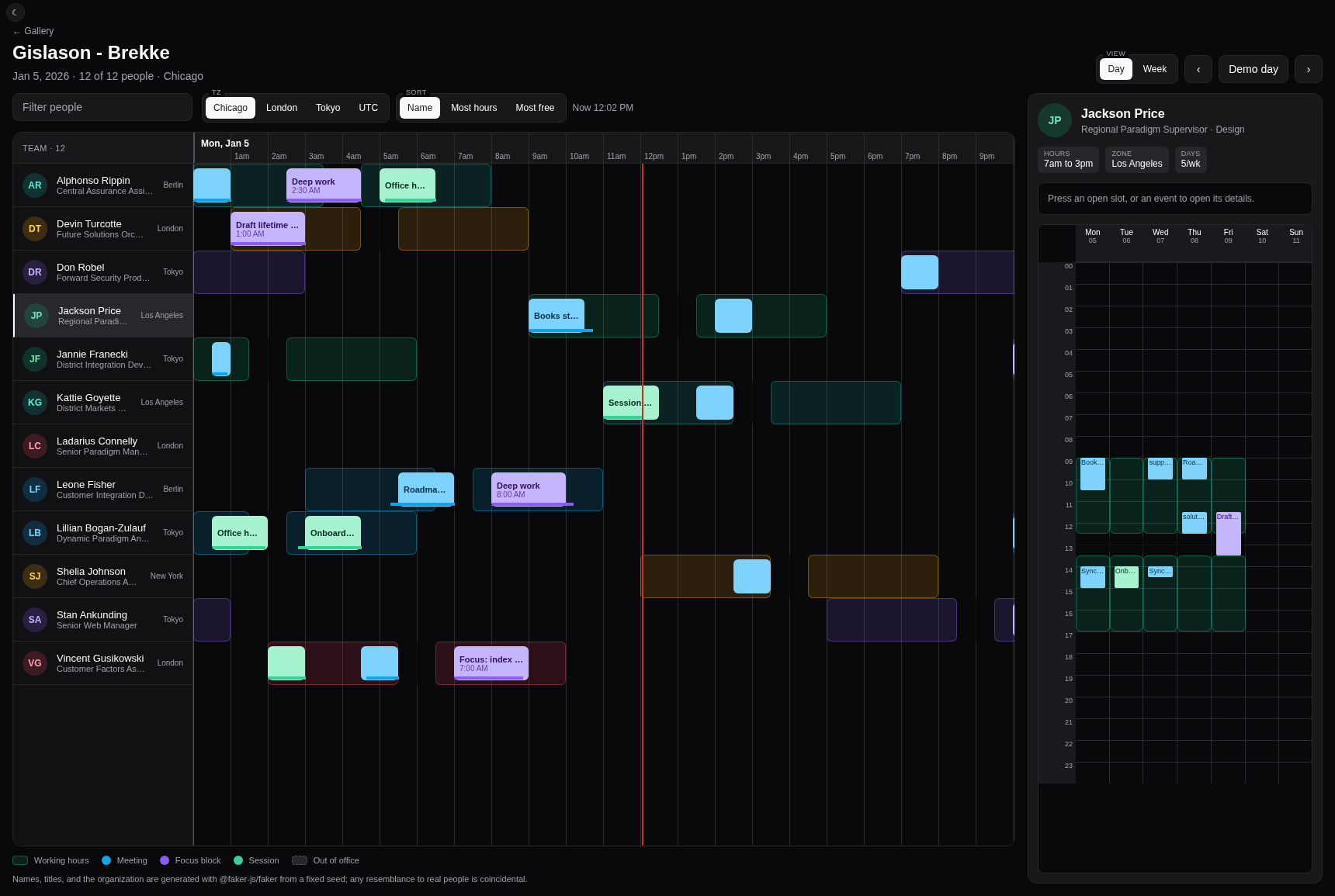
Task: Open Tuesday Onb… event in week grid
Action: (x=1126, y=577)
